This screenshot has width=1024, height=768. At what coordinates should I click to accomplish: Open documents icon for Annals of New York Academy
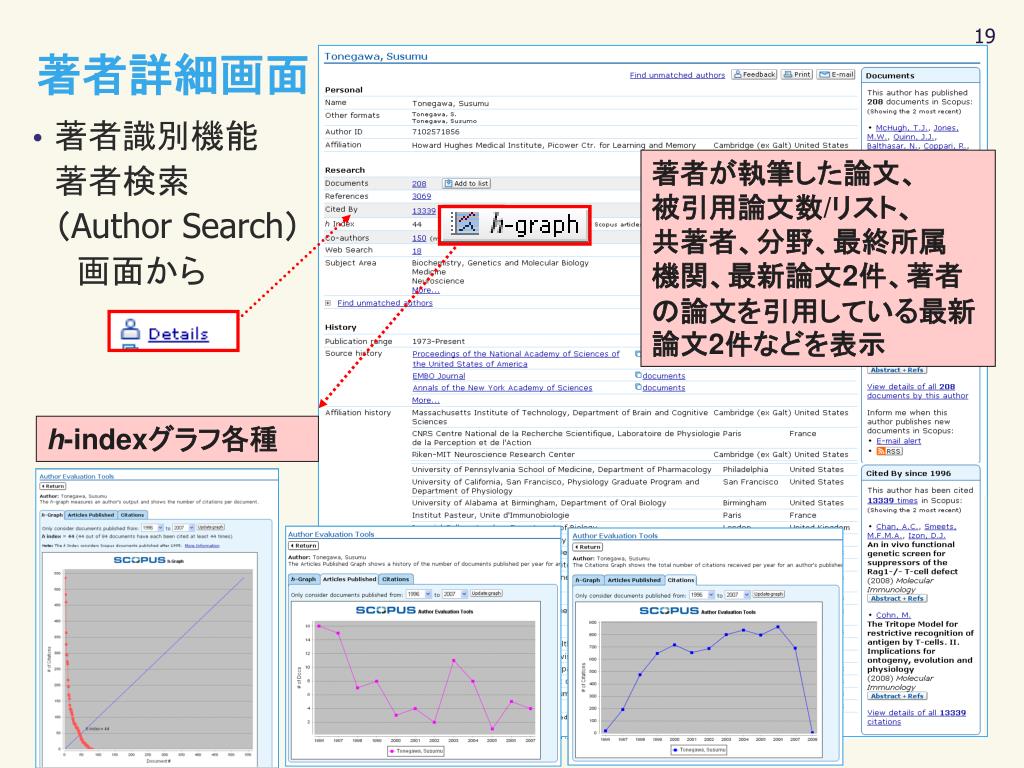(x=638, y=387)
